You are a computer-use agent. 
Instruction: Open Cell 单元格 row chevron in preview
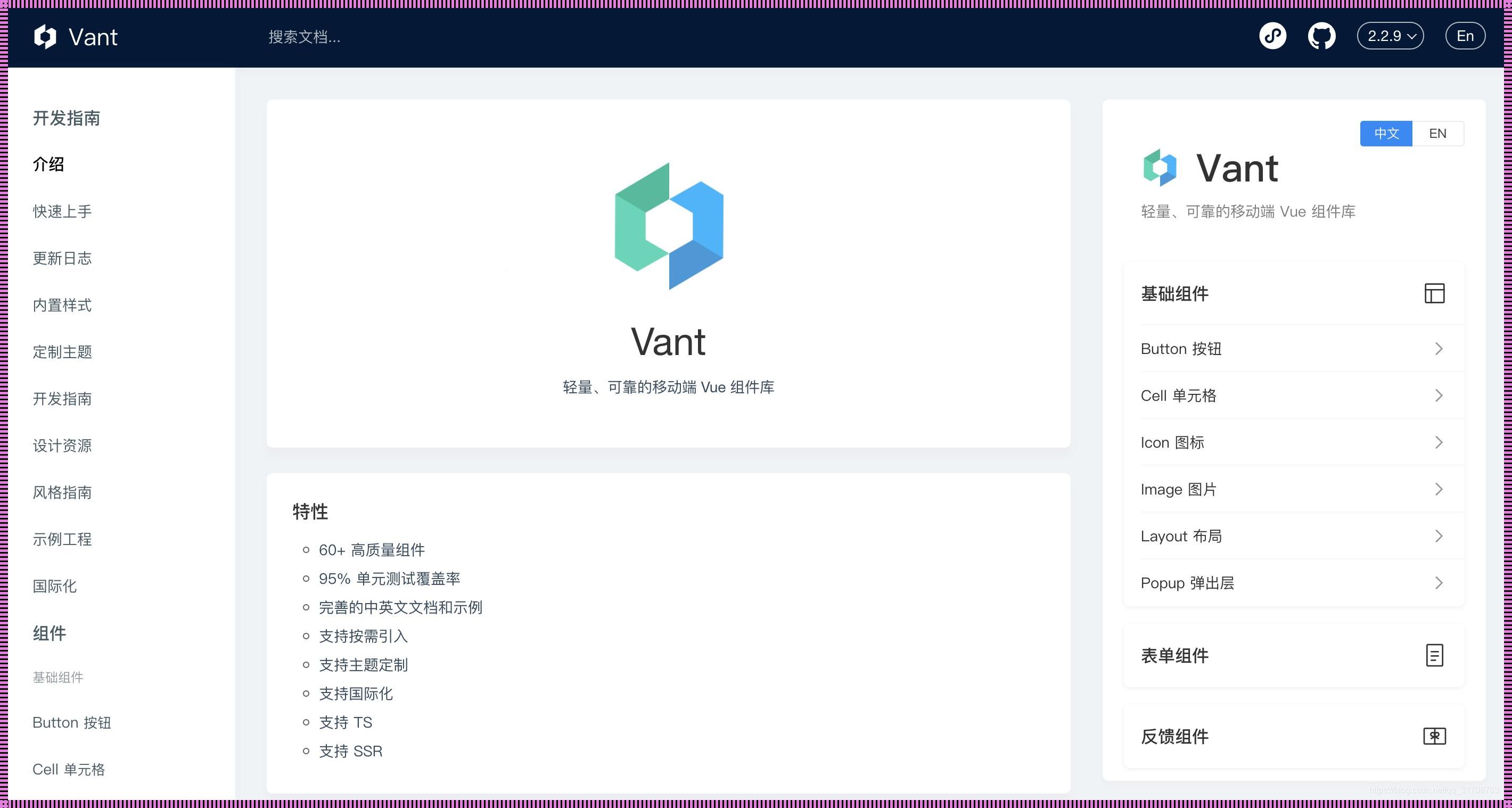tap(1439, 395)
